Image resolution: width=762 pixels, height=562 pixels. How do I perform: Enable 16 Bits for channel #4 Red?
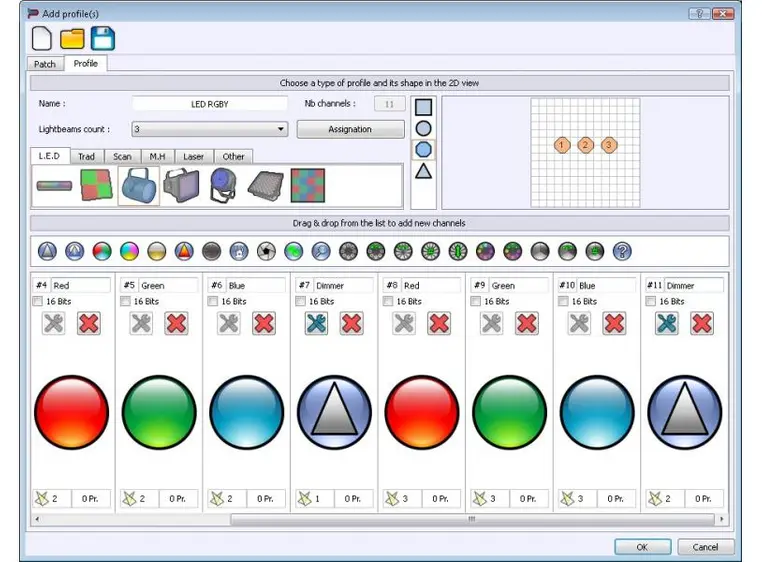tap(38, 301)
